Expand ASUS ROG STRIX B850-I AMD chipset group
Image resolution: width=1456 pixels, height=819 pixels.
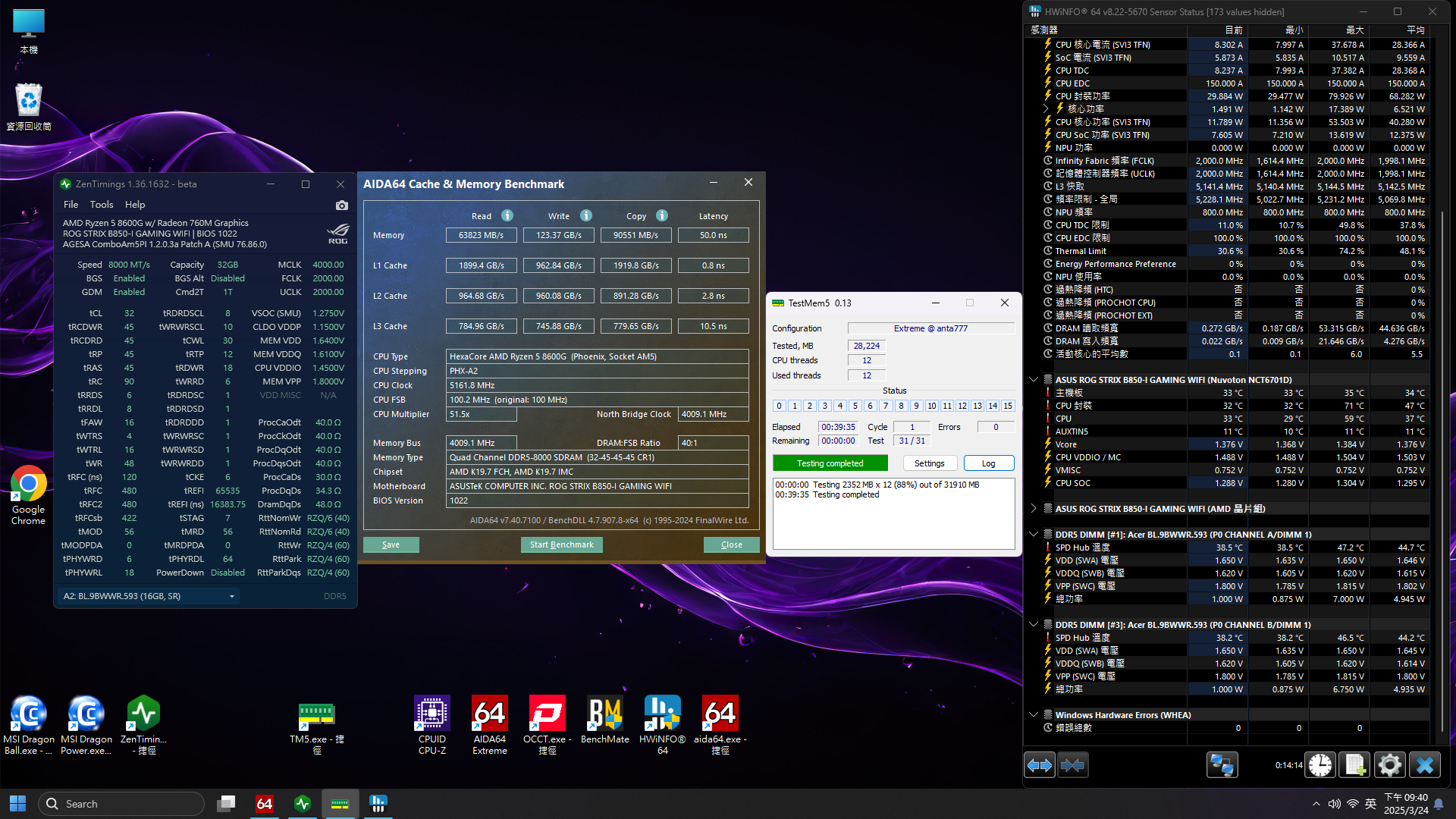coord(1033,508)
